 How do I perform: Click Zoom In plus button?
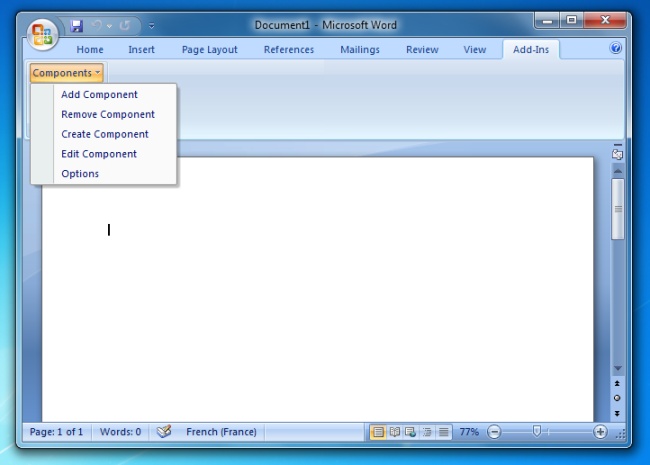pos(600,432)
